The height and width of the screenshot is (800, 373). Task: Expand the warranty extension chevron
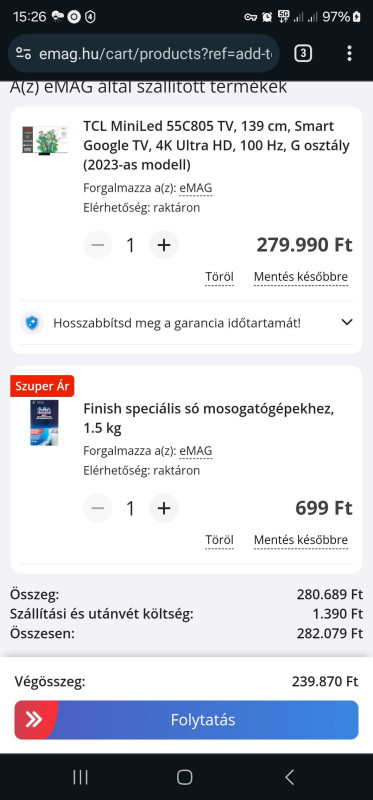[x=347, y=322]
